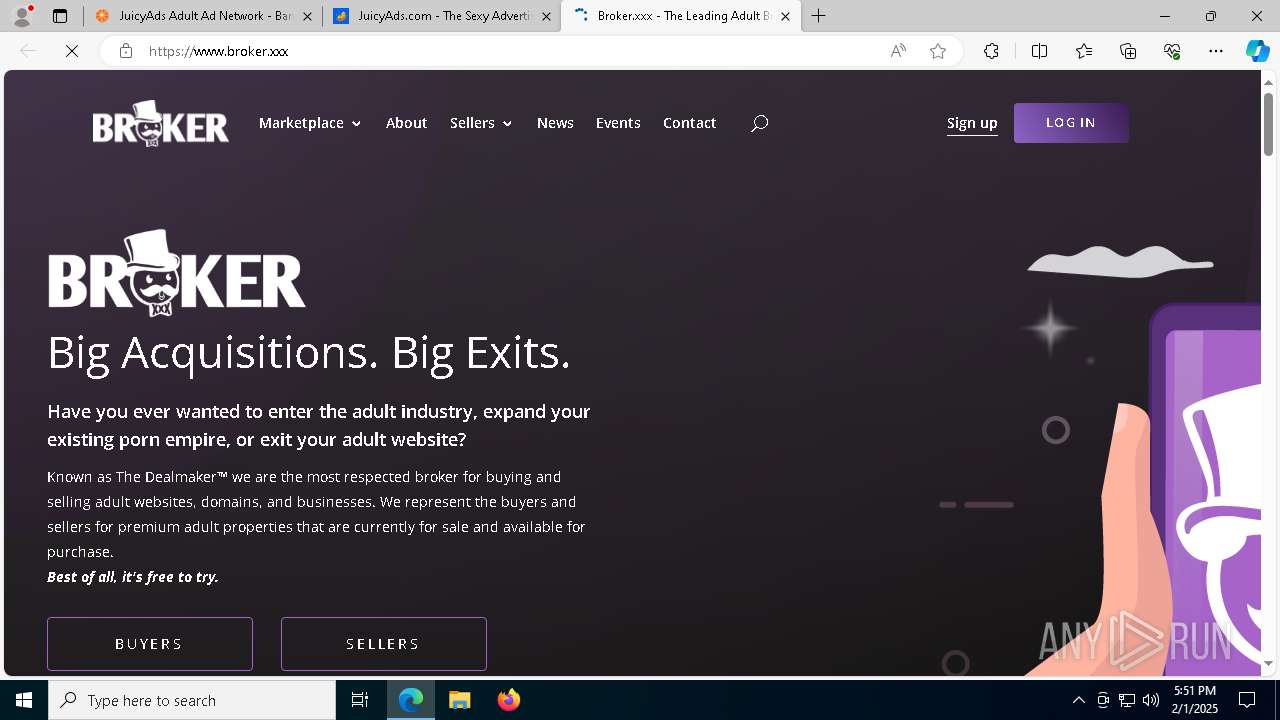Add this page to favorites with the star icon
This screenshot has height=720, width=1280.
click(938, 51)
